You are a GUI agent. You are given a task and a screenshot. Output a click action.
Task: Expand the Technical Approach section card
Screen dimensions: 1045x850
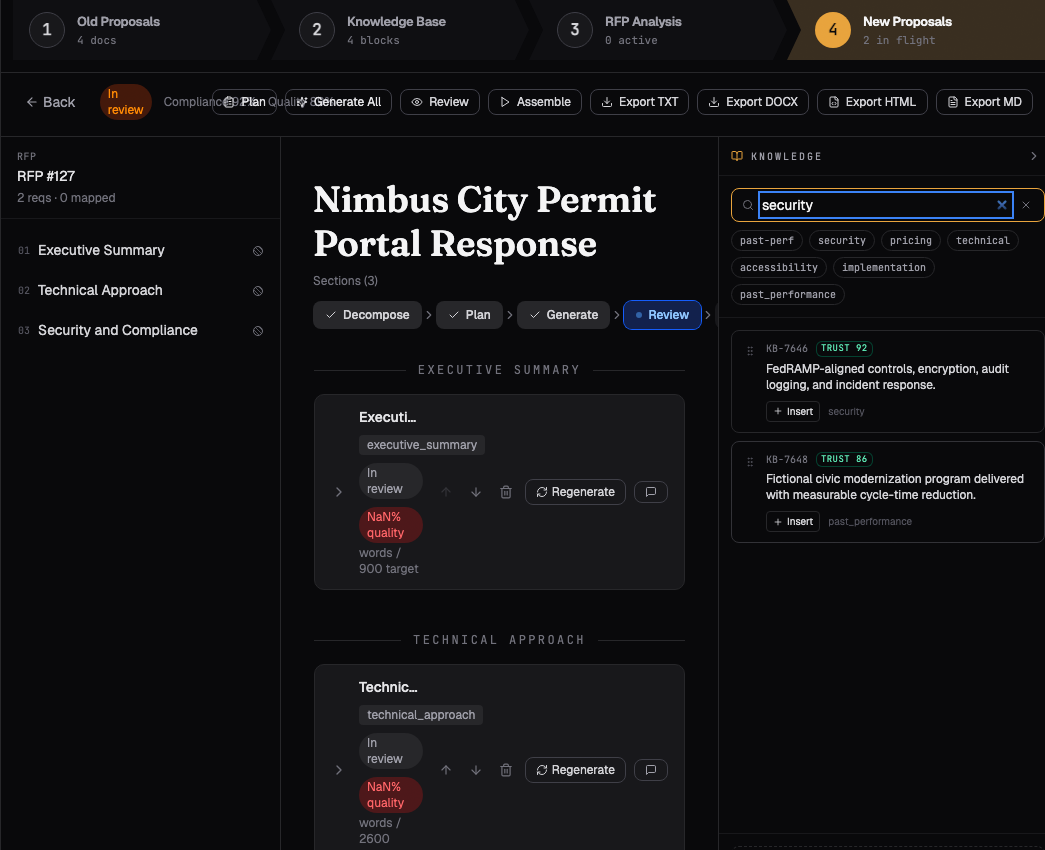pyautogui.click(x=339, y=770)
